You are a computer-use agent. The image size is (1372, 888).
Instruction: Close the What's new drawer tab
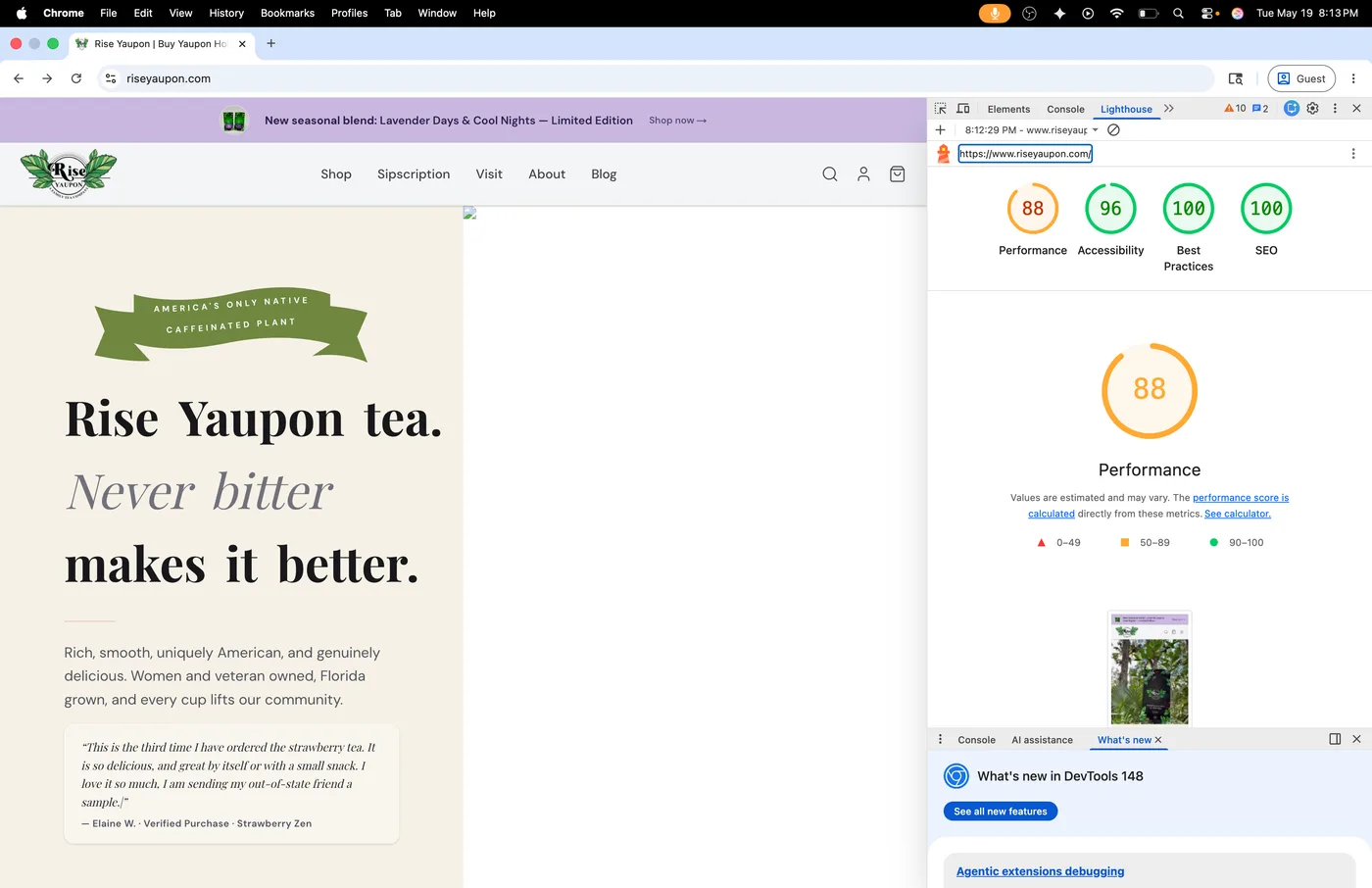1158,740
